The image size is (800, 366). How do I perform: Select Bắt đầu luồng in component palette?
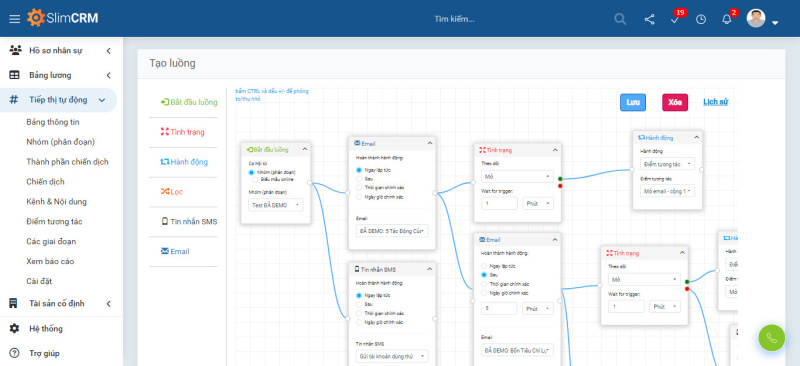coord(189,102)
